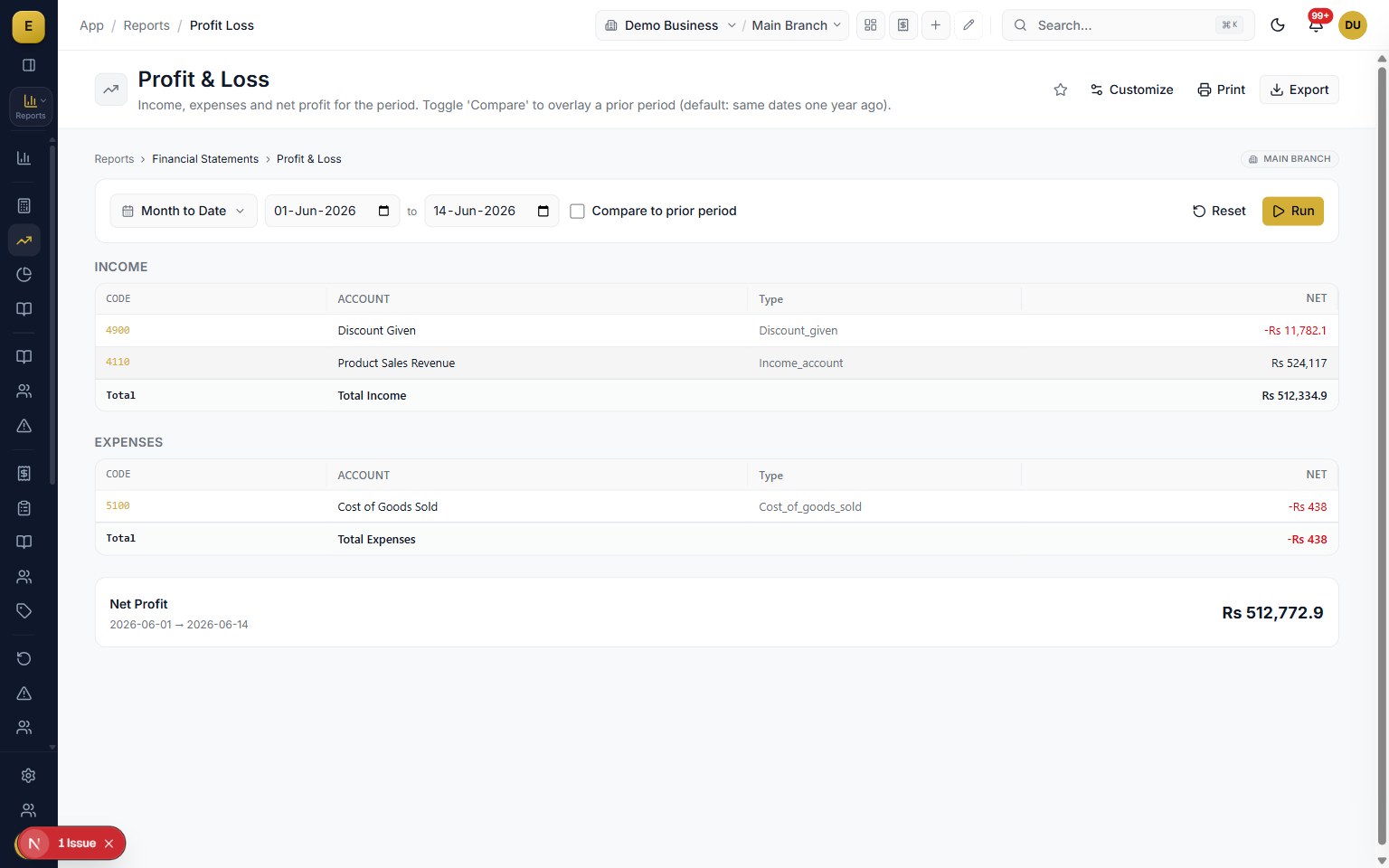This screenshot has height=868, width=1389.
Task: Open the dollar receipt icon in left sidebar
Action: pos(24,474)
